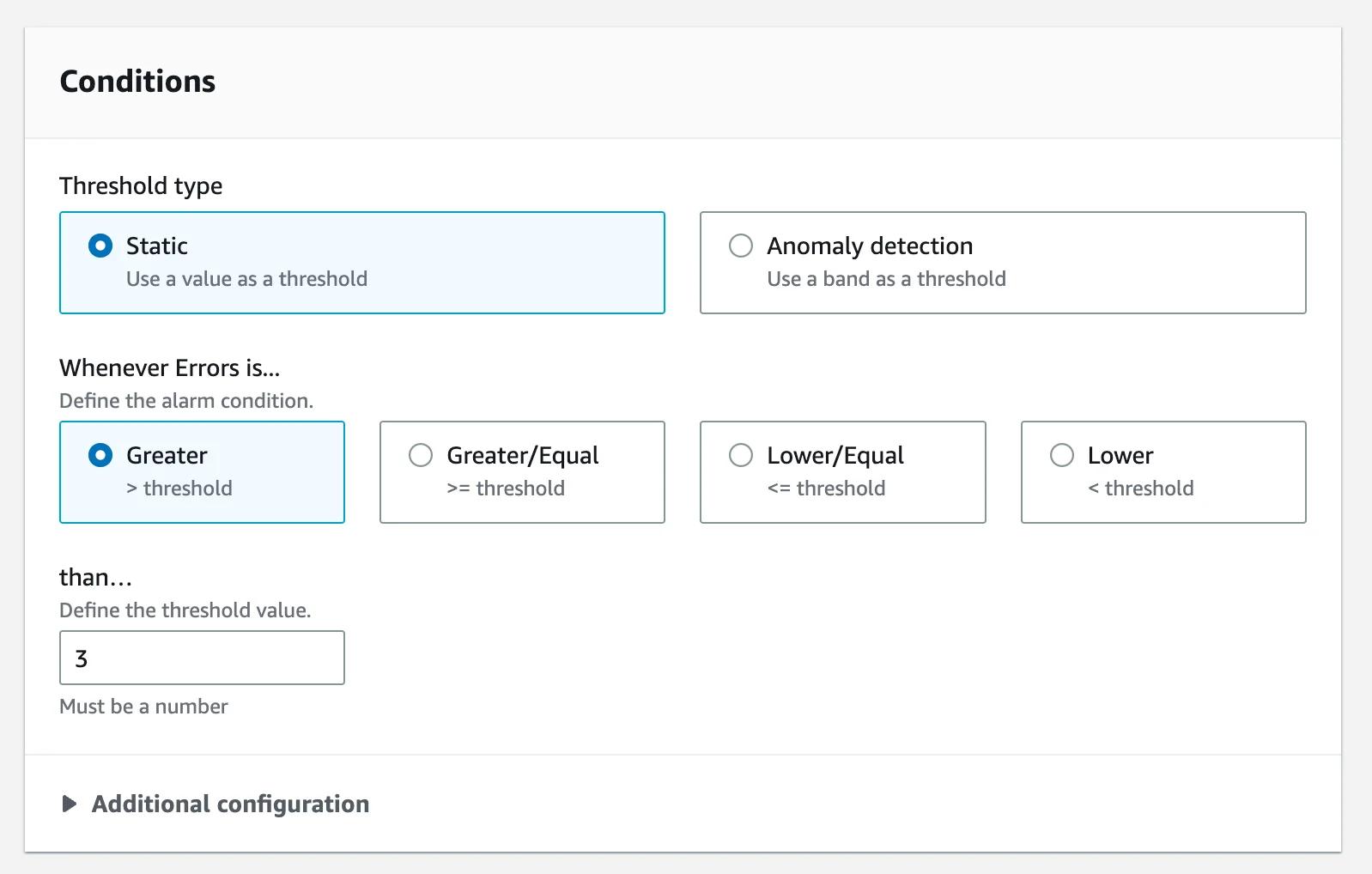This screenshot has height=874, width=1372.
Task: Choose the Lower/Equal radio button
Action: tap(740, 456)
